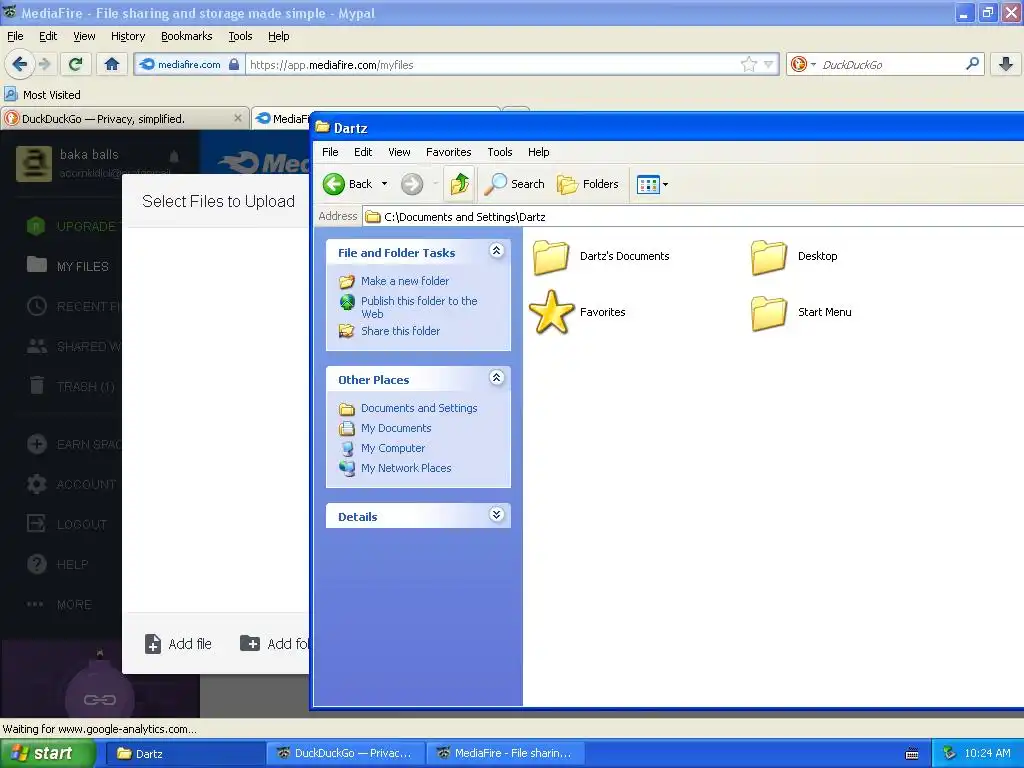This screenshot has width=1024, height=768.
Task: Click Make a new folder
Action: (x=405, y=281)
